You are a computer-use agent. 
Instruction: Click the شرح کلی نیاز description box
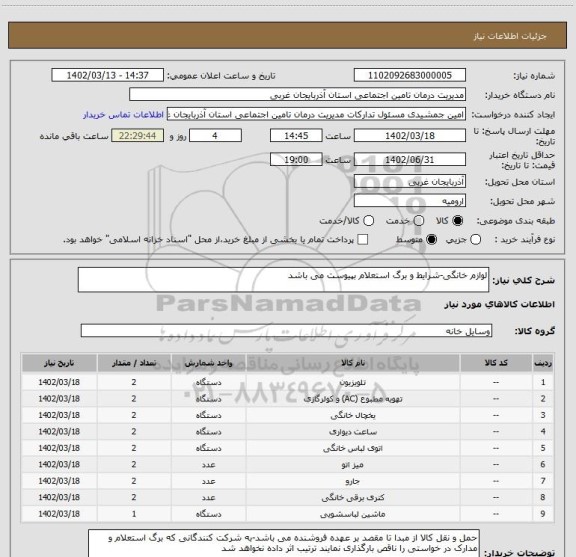(283, 280)
